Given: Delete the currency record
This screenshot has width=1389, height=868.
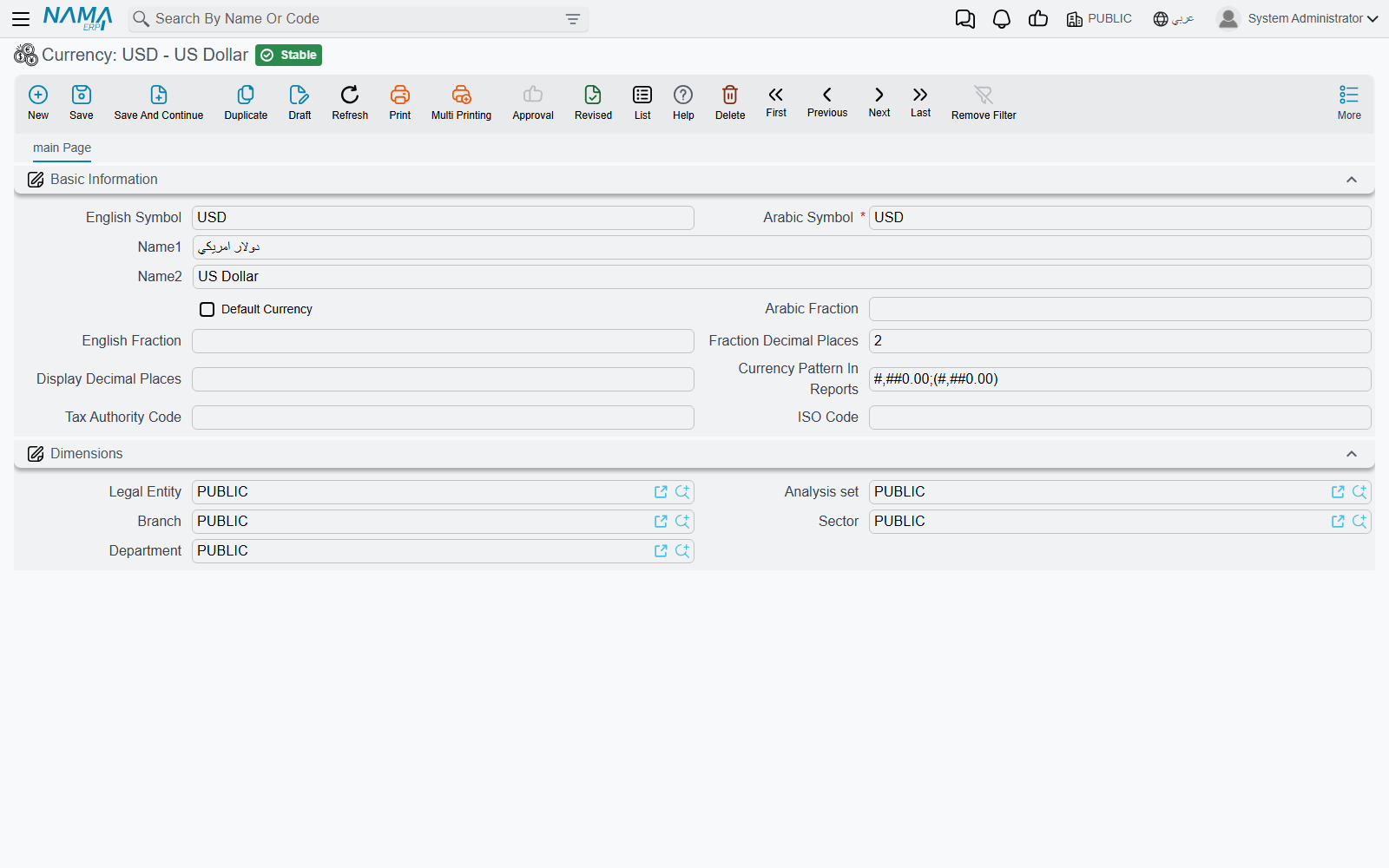Looking at the screenshot, I should click(x=730, y=102).
